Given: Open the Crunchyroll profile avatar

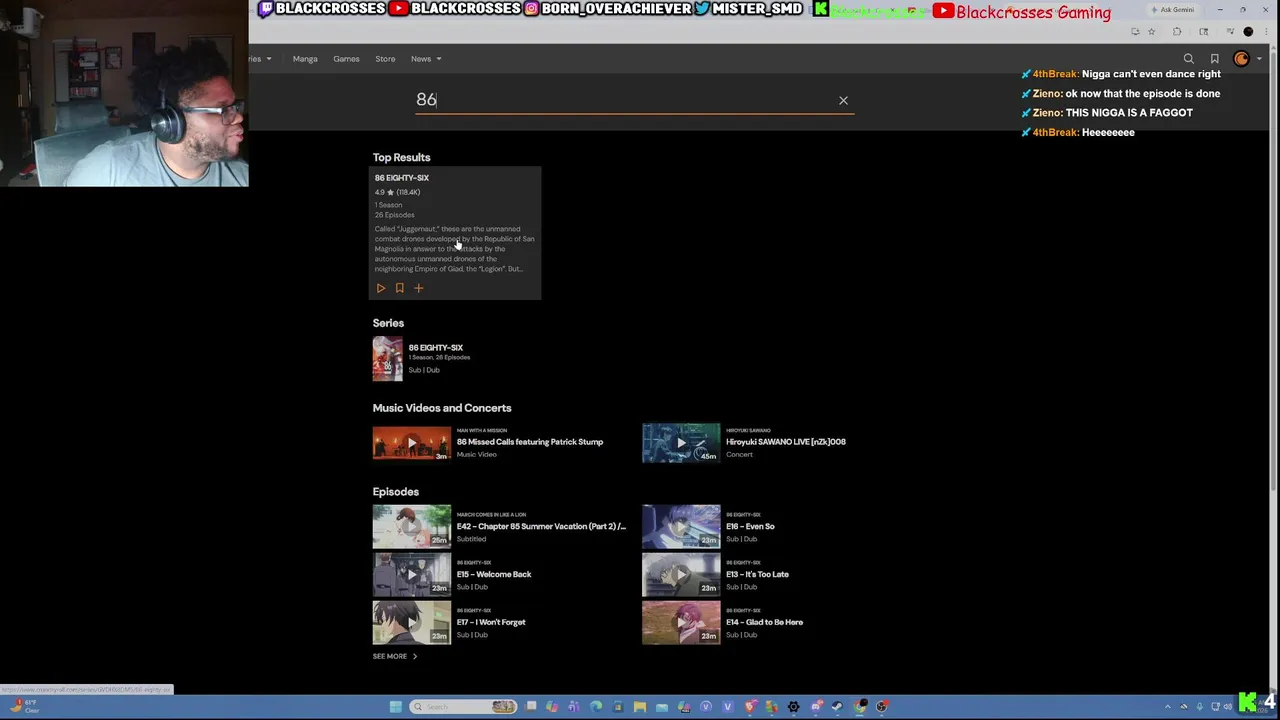Looking at the screenshot, I should coord(1242,59).
